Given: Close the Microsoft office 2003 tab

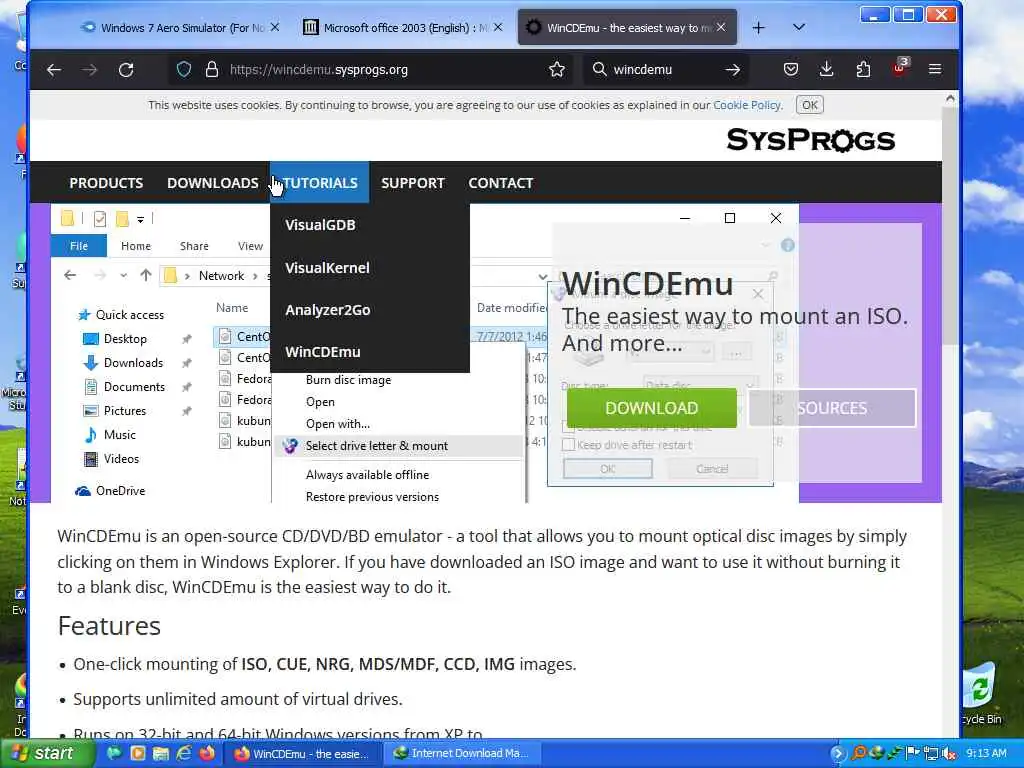Looking at the screenshot, I should point(498,27).
